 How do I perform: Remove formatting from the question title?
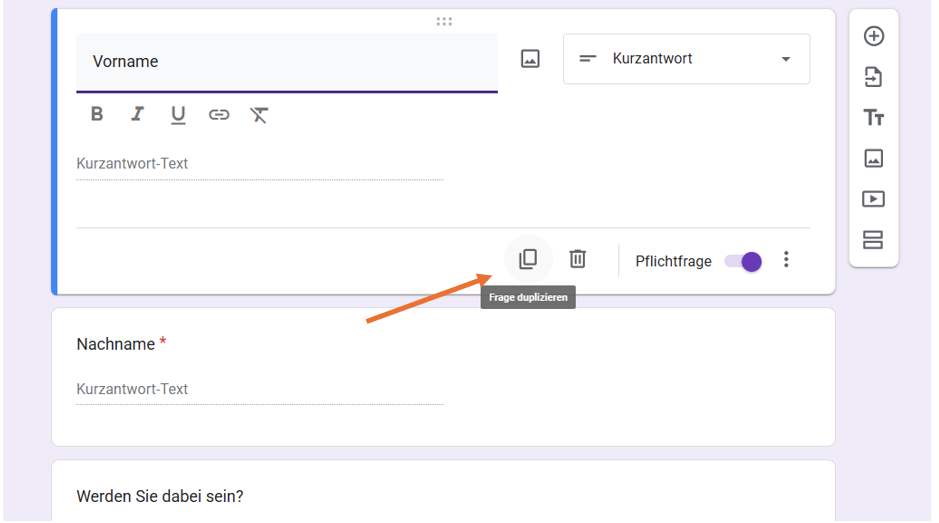259,115
